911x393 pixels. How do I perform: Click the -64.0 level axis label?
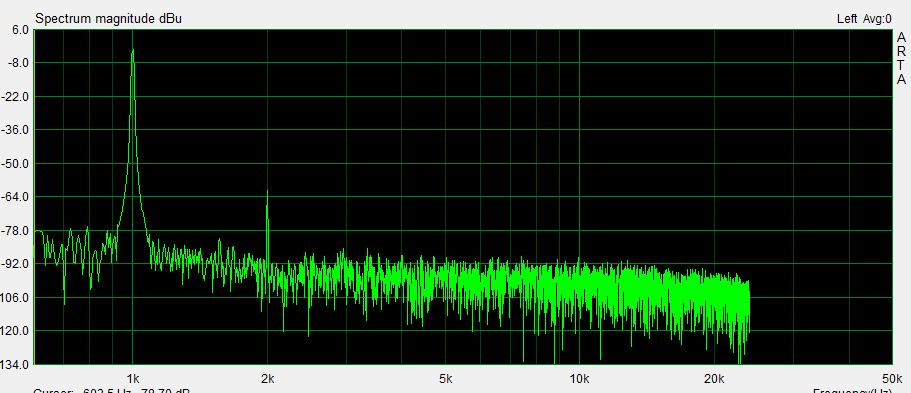(16, 196)
